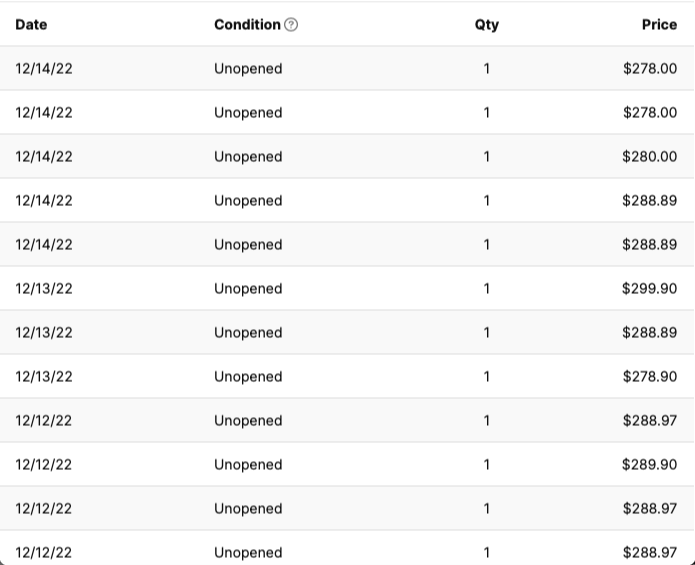
Task: Click Unopened condition in the $299.90 row
Action: pos(248,289)
